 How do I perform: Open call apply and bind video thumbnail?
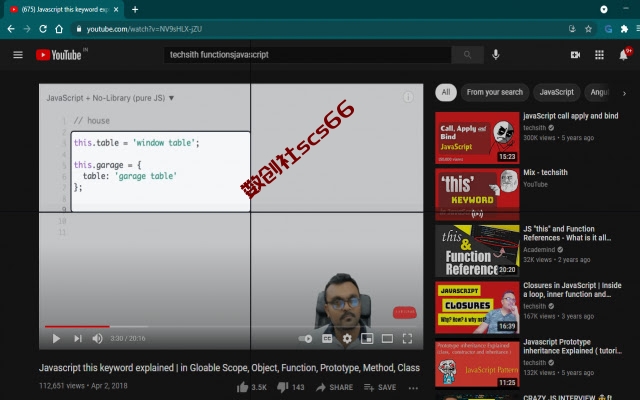tap(477, 138)
